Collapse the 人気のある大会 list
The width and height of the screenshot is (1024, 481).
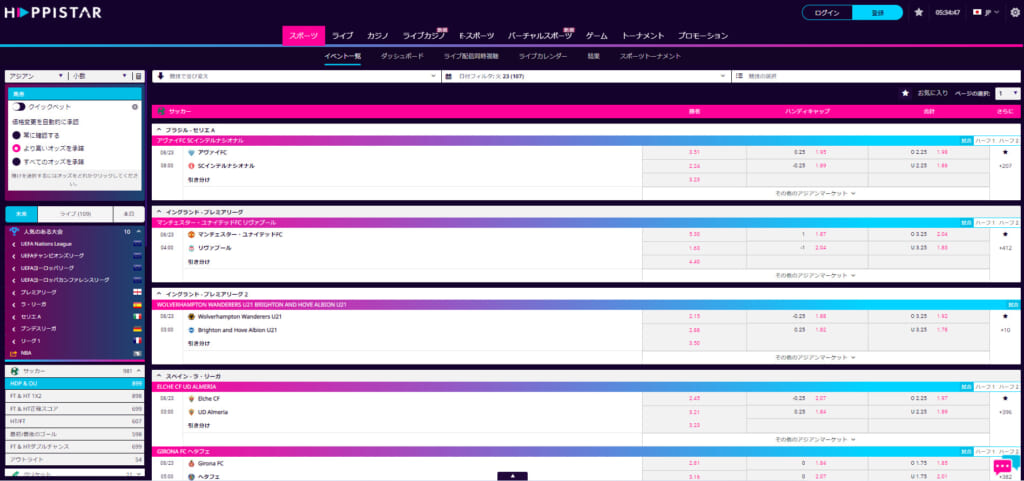[x=138, y=232]
